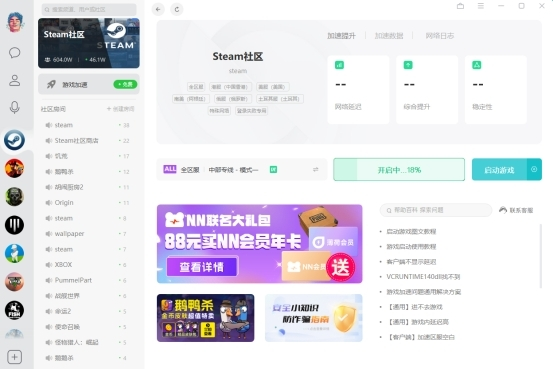Refresh the page with the reload icon
553x369 pixels.
tap(177, 10)
